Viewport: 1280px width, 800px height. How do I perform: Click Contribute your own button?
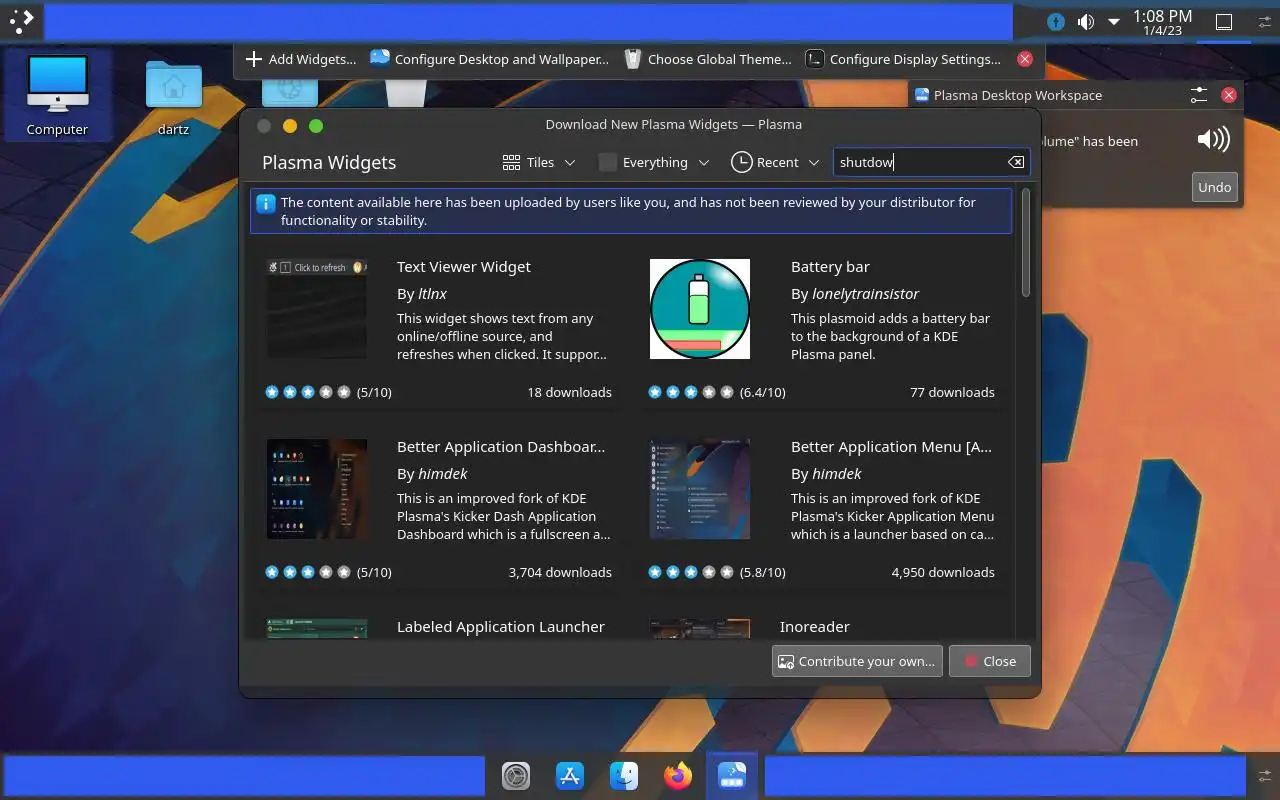857,661
